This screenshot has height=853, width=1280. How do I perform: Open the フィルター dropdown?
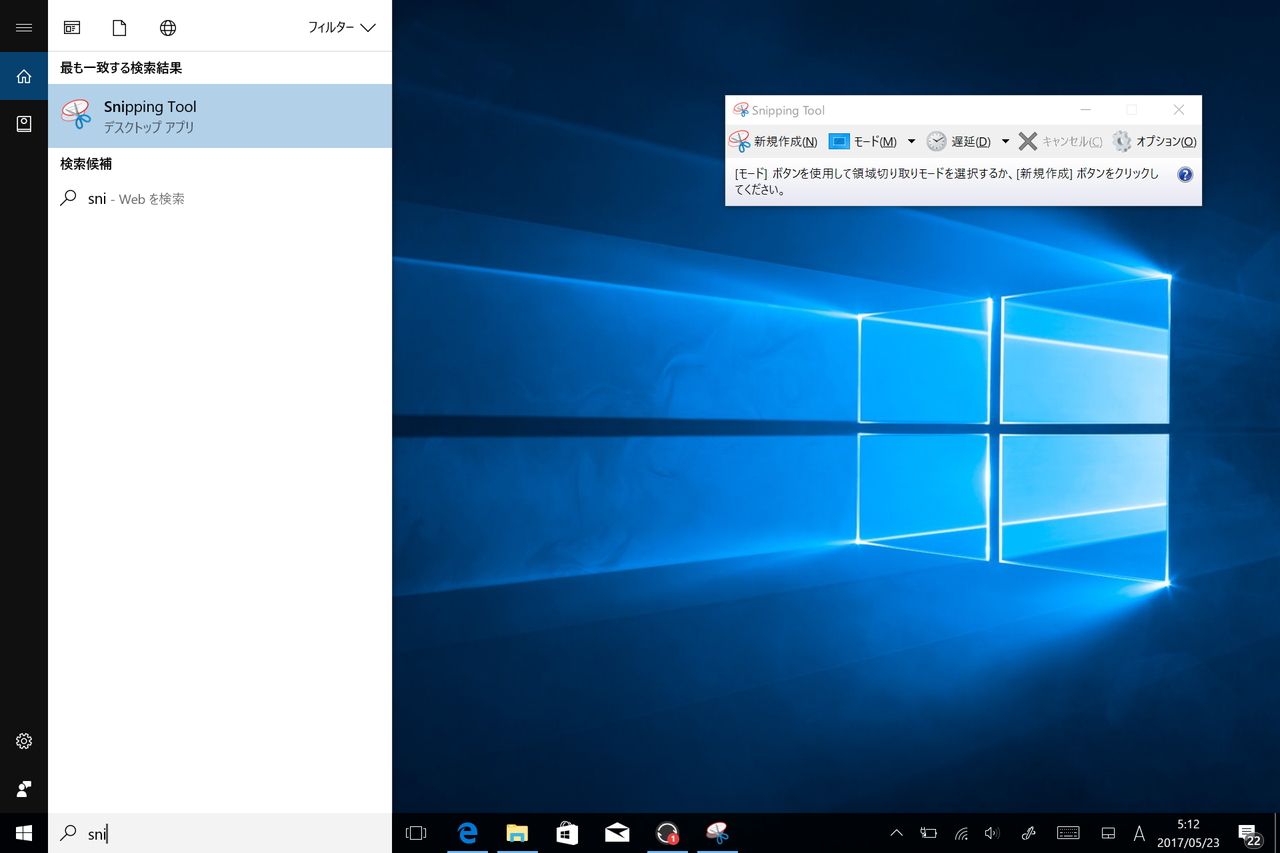[x=340, y=27]
